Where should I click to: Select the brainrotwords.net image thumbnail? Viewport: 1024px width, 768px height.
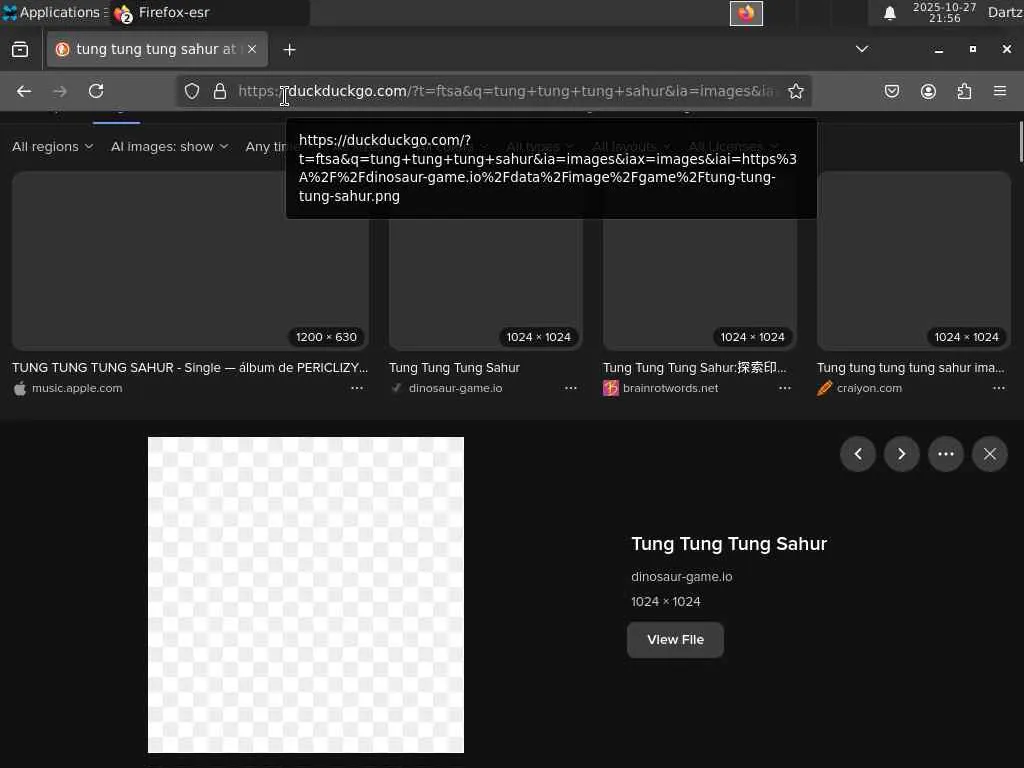[x=699, y=284]
